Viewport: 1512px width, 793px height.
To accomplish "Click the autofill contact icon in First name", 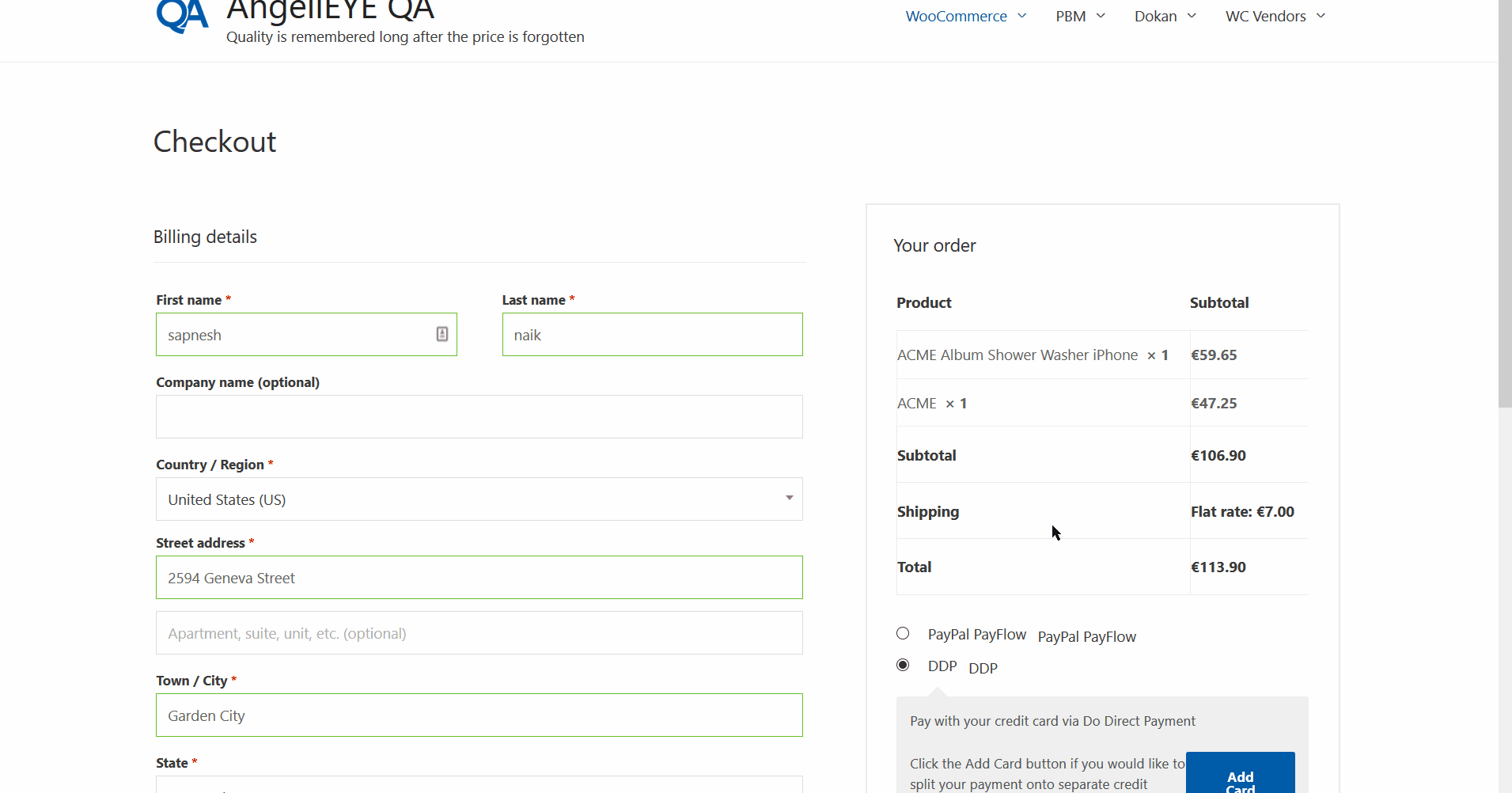I will coord(442,334).
